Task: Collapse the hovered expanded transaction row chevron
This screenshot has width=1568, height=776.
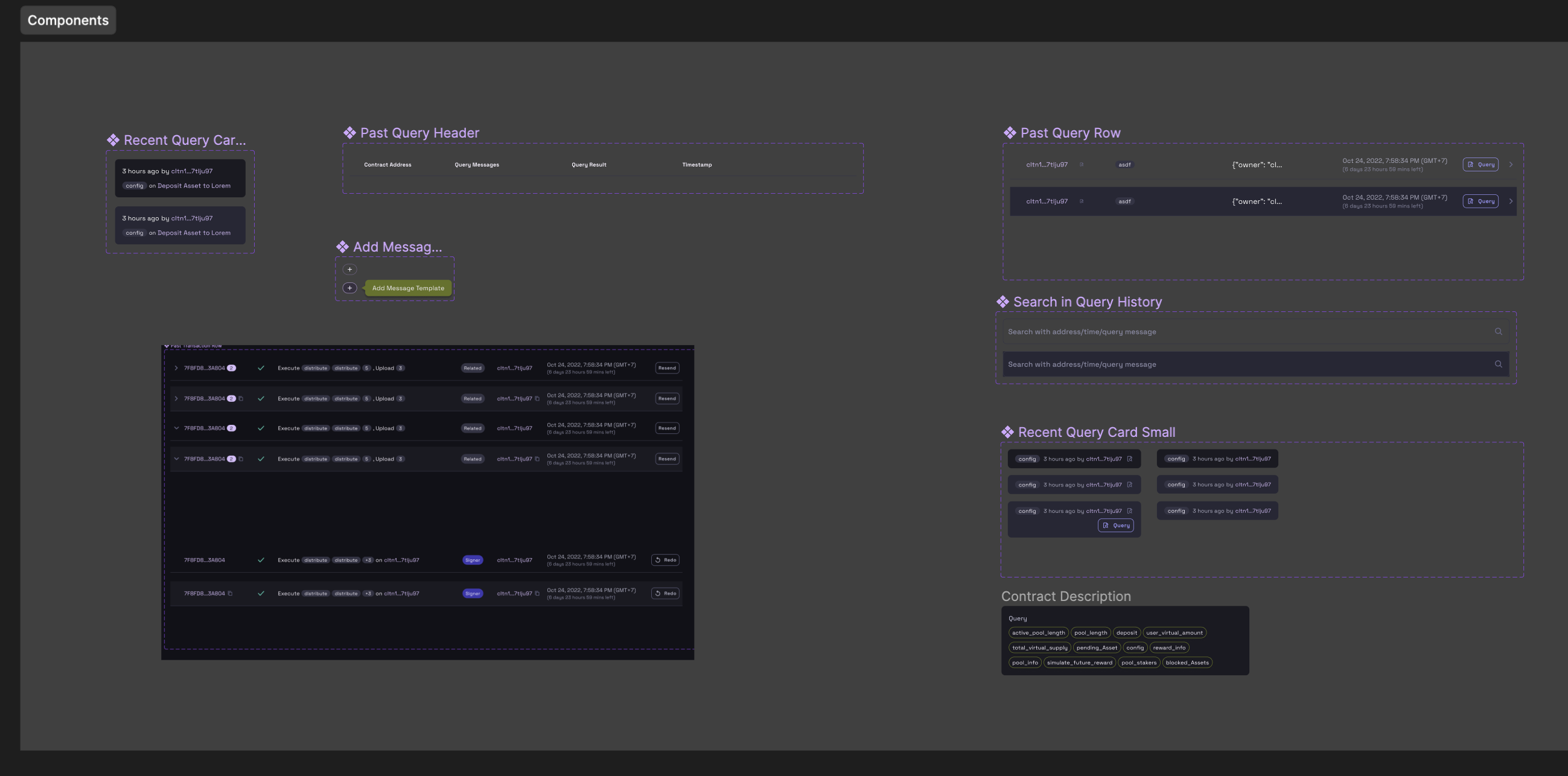Action: point(176,459)
